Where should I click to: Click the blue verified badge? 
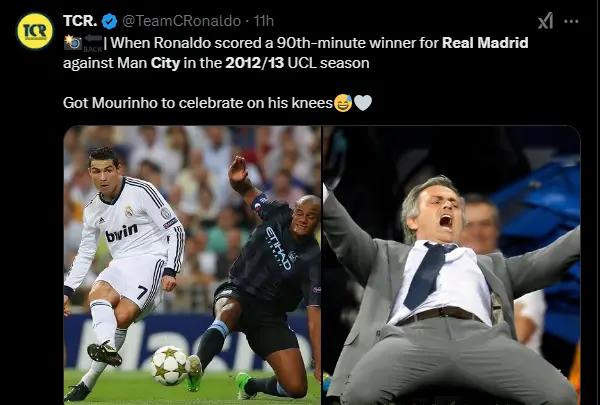pyautogui.click(x=110, y=21)
